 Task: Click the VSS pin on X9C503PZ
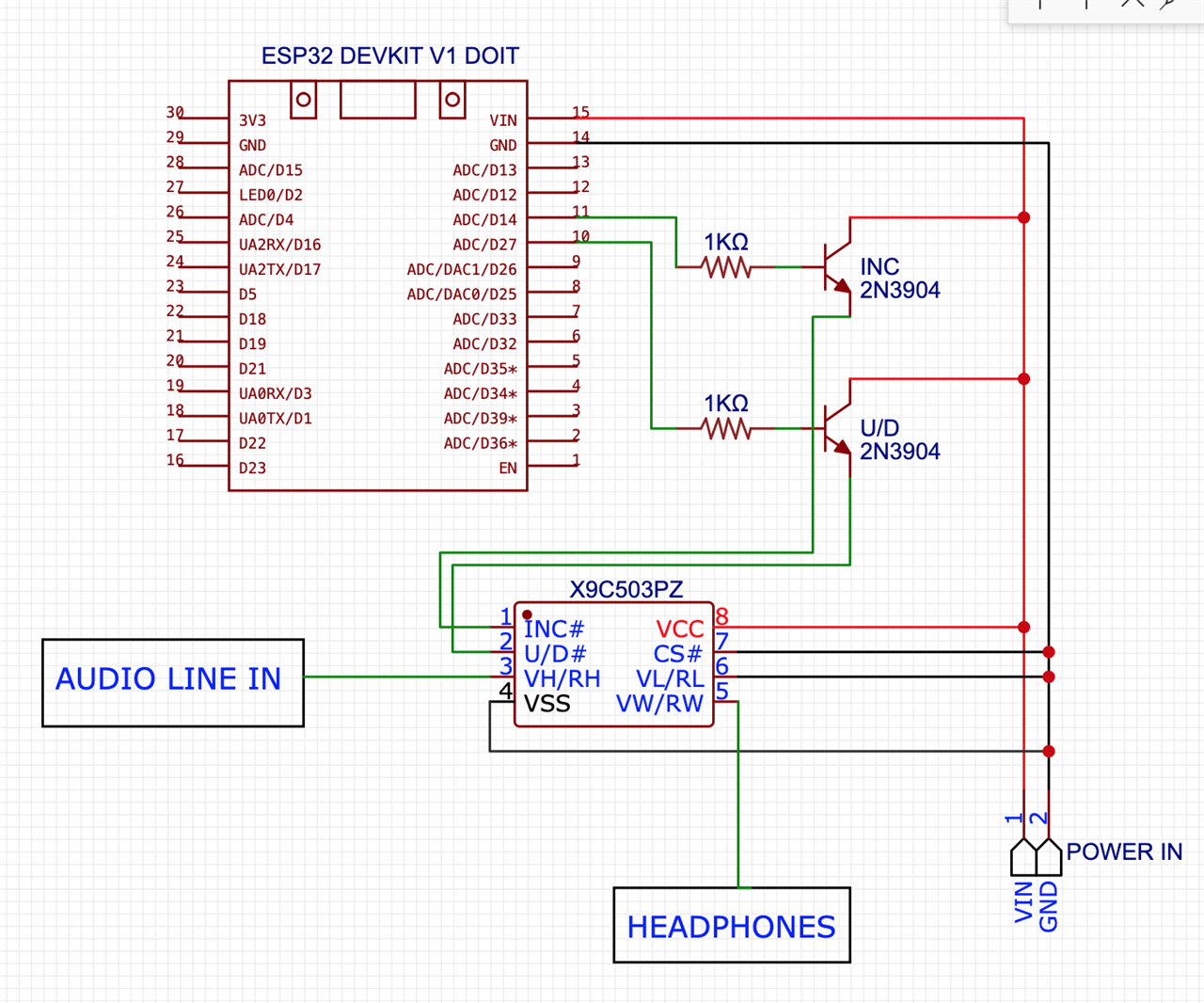tap(547, 704)
